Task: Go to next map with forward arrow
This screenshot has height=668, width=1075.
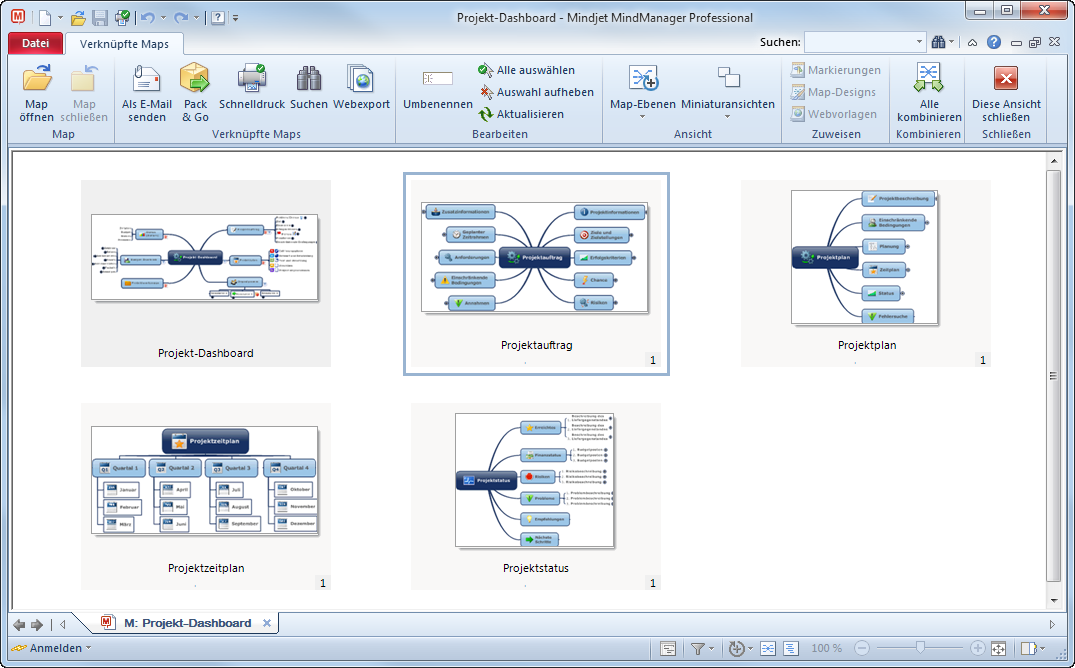Action: coord(37,625)
